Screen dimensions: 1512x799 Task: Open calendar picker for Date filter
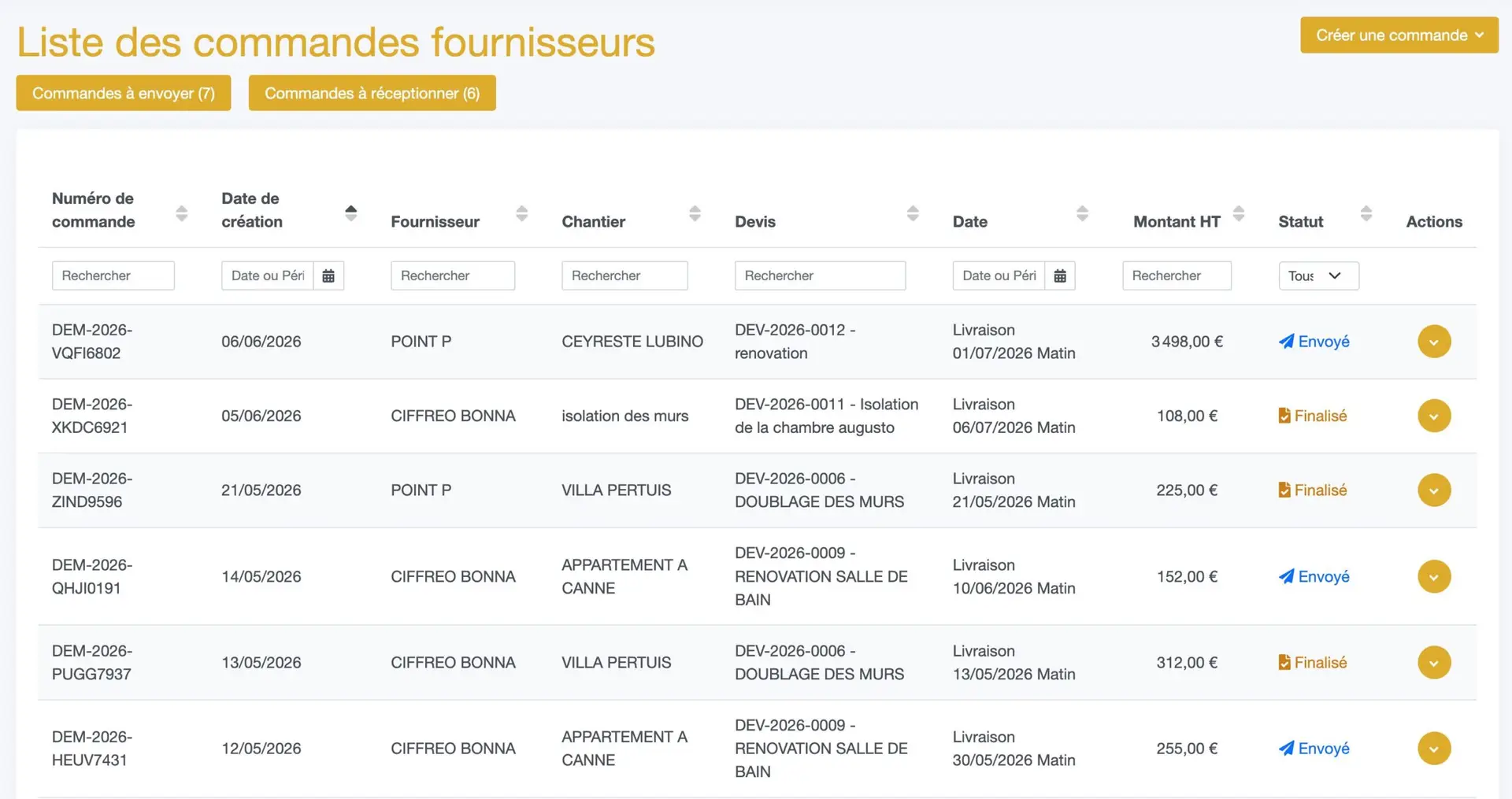point(1060,276)
